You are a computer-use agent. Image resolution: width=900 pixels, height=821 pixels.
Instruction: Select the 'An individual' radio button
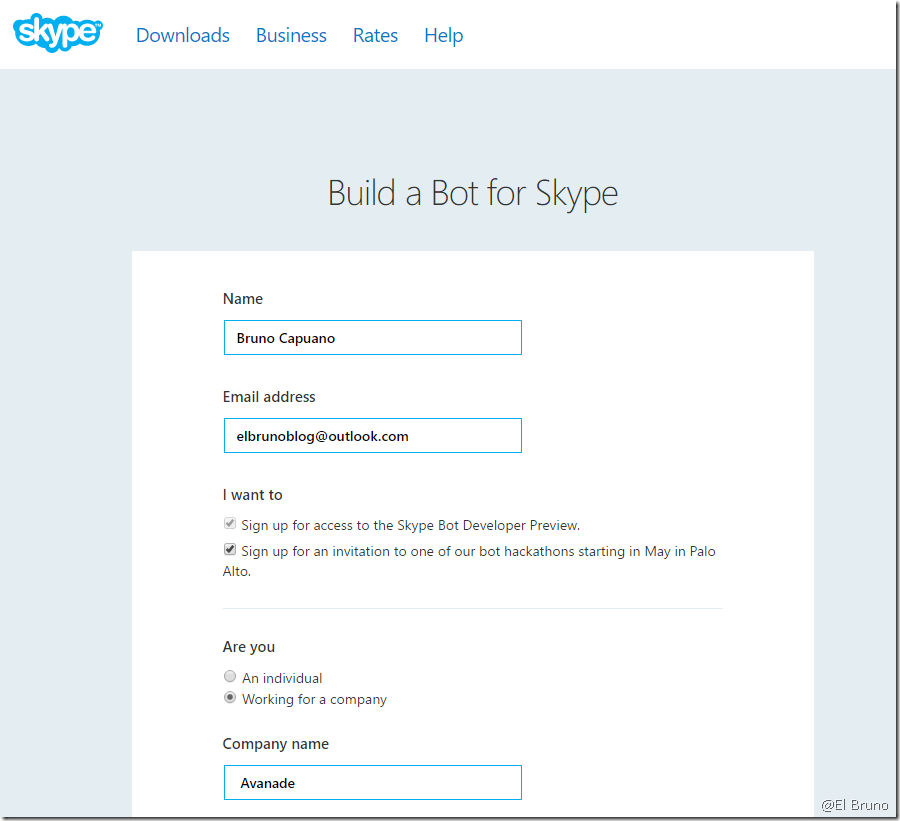[x=230, y=677]
